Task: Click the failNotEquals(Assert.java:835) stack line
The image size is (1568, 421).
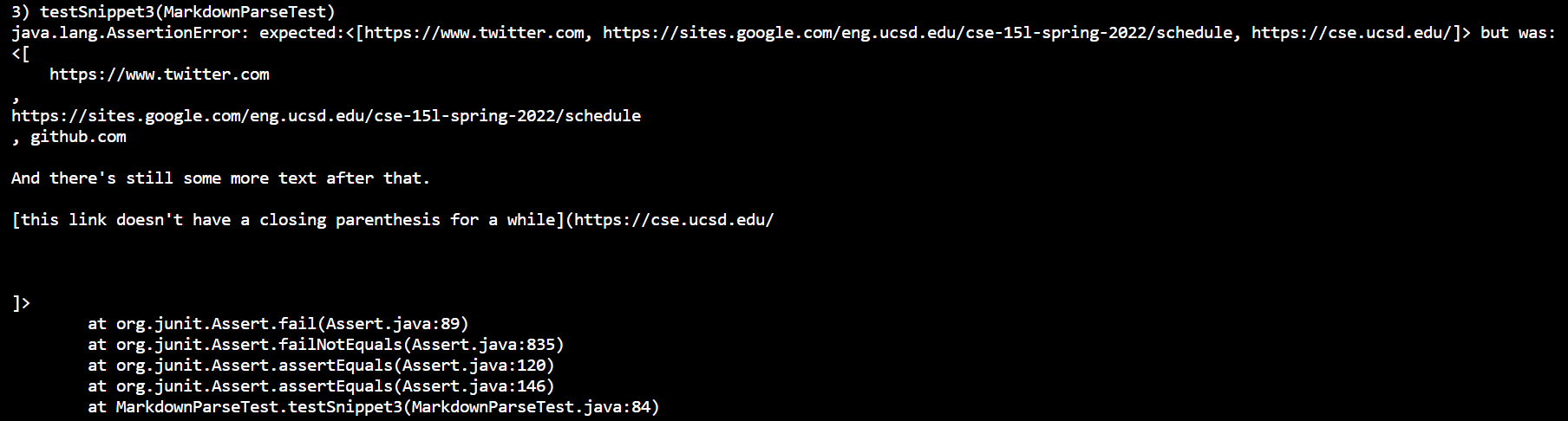Action: (326, 345)
